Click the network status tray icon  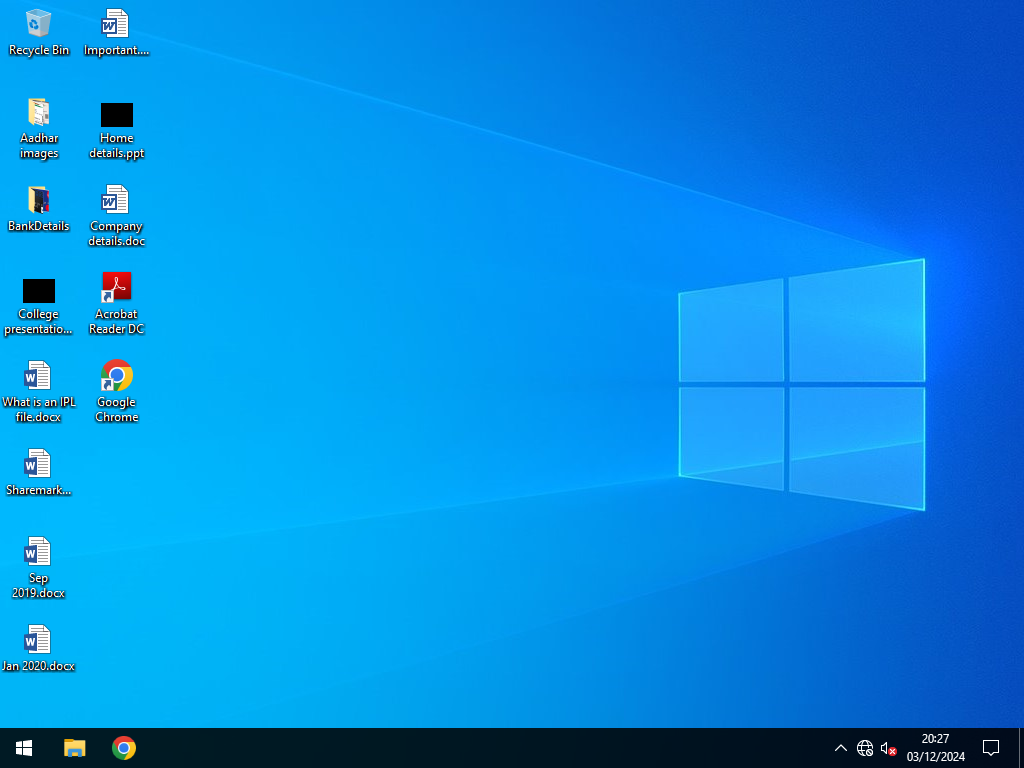[865, 748]
